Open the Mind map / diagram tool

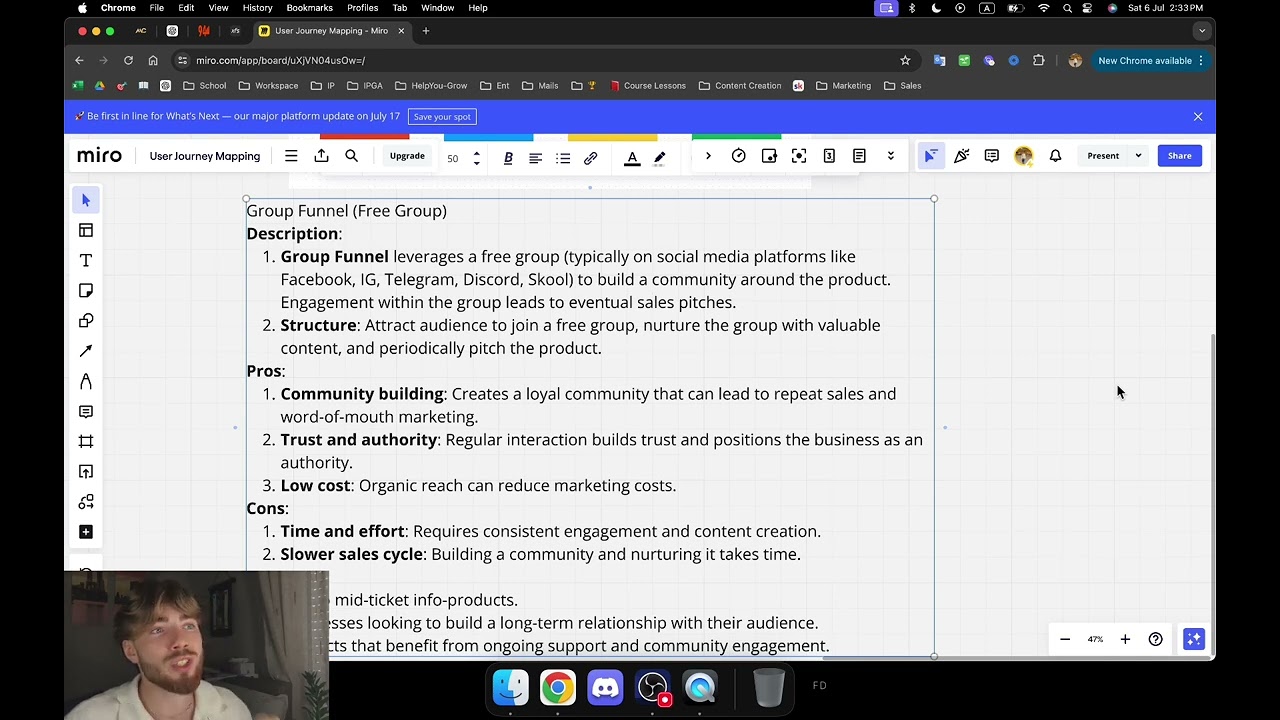[x=86, y=501]
